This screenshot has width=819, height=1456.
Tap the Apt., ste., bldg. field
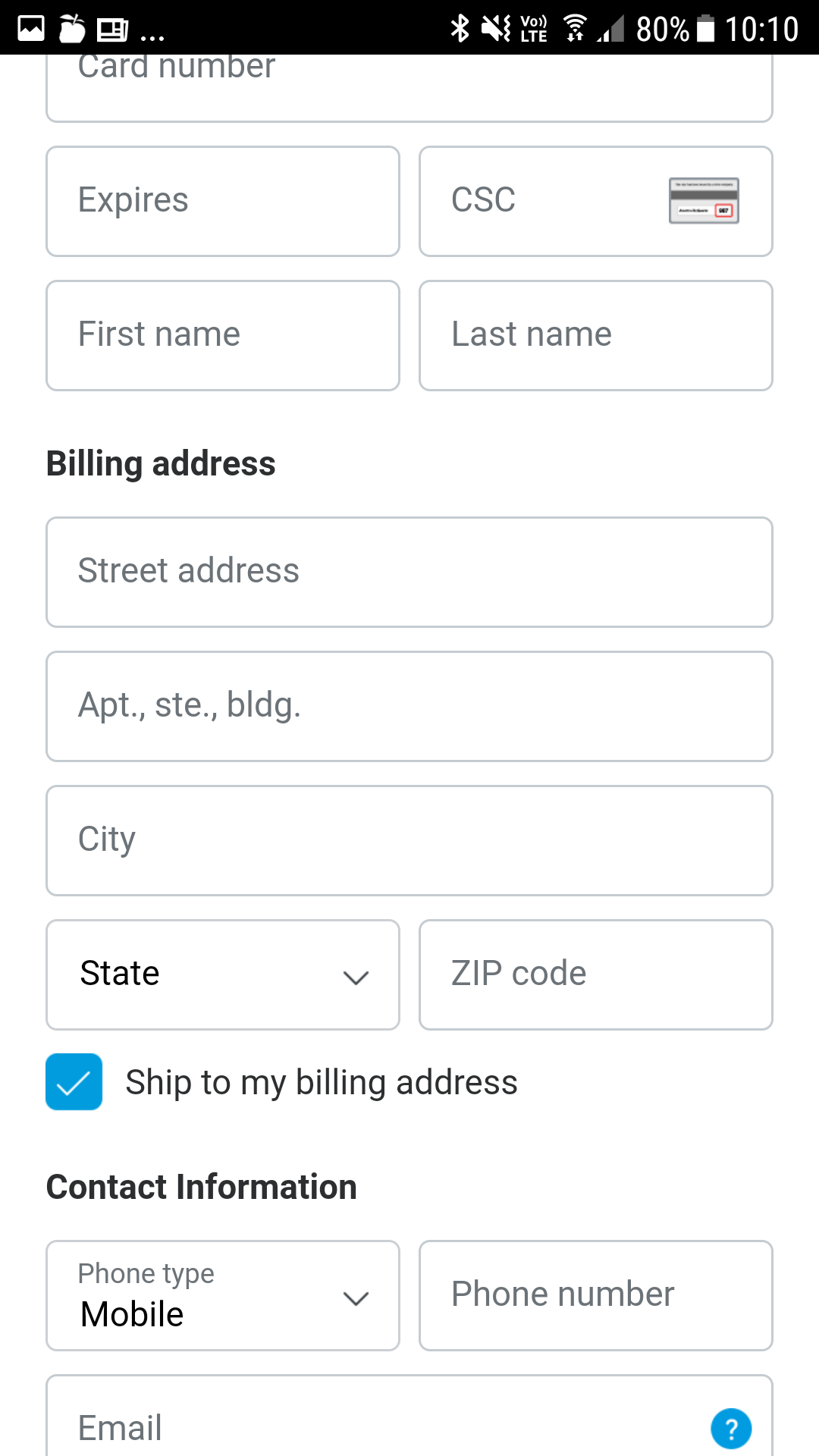[x=409, y=706]
